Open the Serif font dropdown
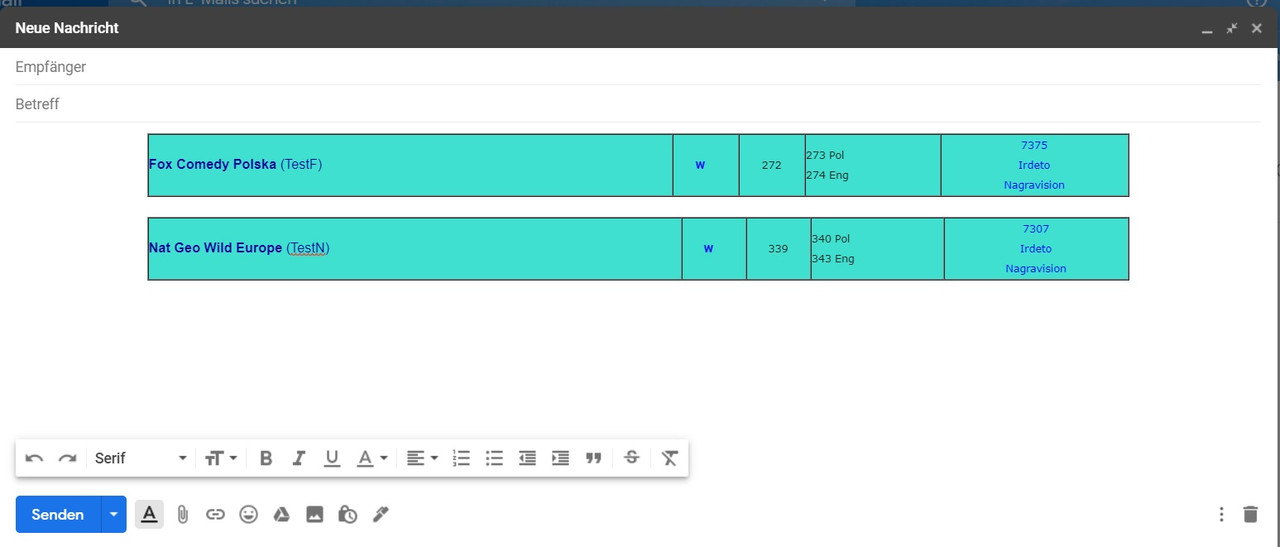This screenshot has height=547, width=1280. point(140,458)
